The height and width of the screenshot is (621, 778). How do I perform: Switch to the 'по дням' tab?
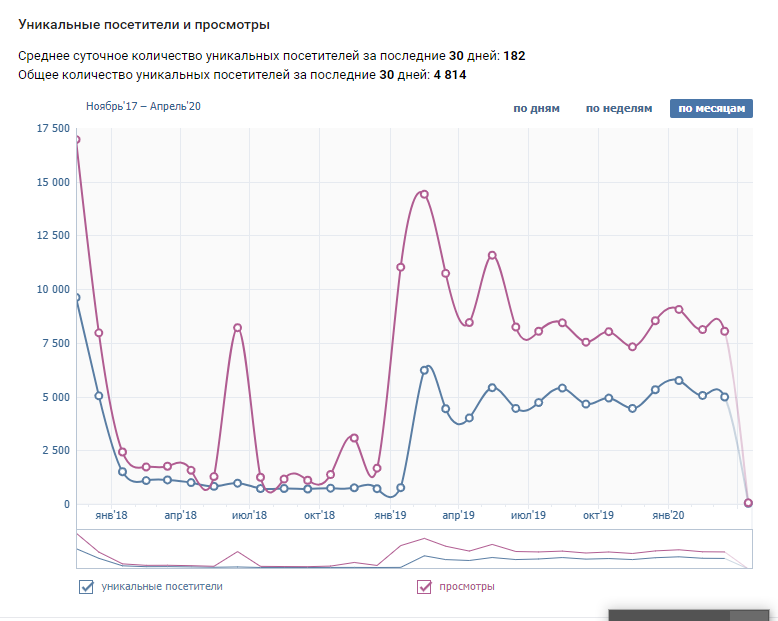click(536, 109)
